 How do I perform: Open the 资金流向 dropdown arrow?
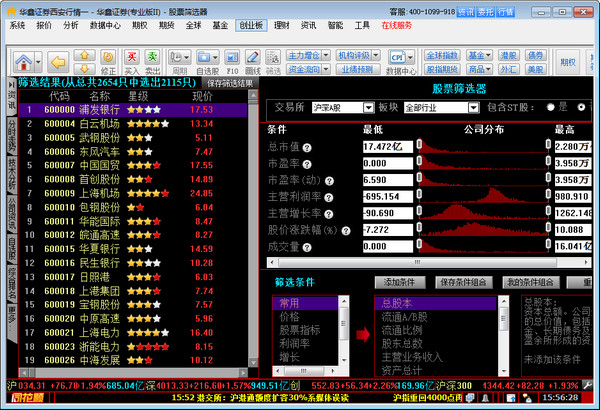pyautogui.click(x=326, y=69)
